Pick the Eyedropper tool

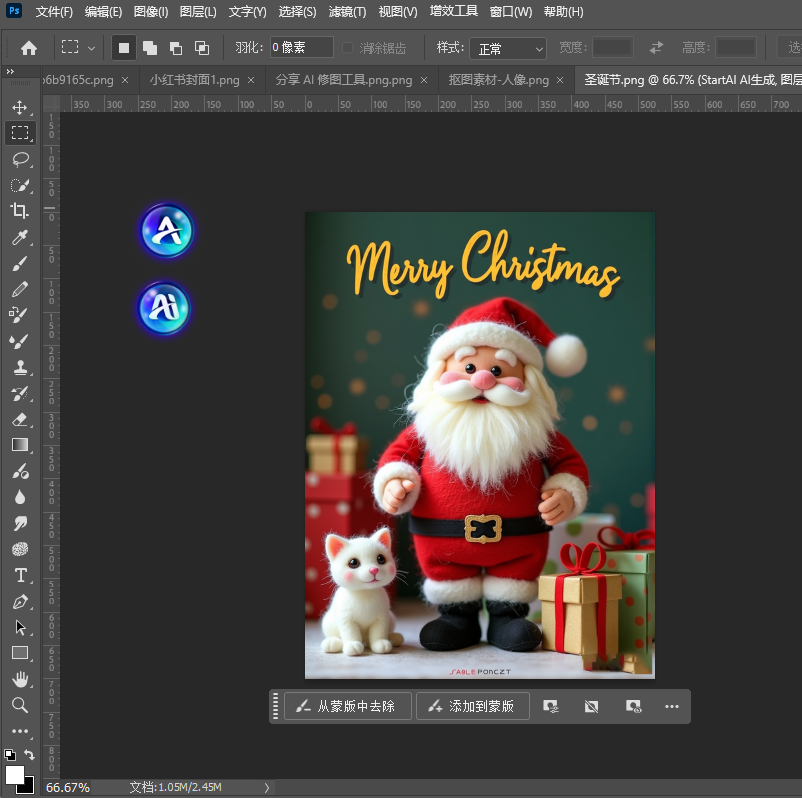(x=19, y=238)
